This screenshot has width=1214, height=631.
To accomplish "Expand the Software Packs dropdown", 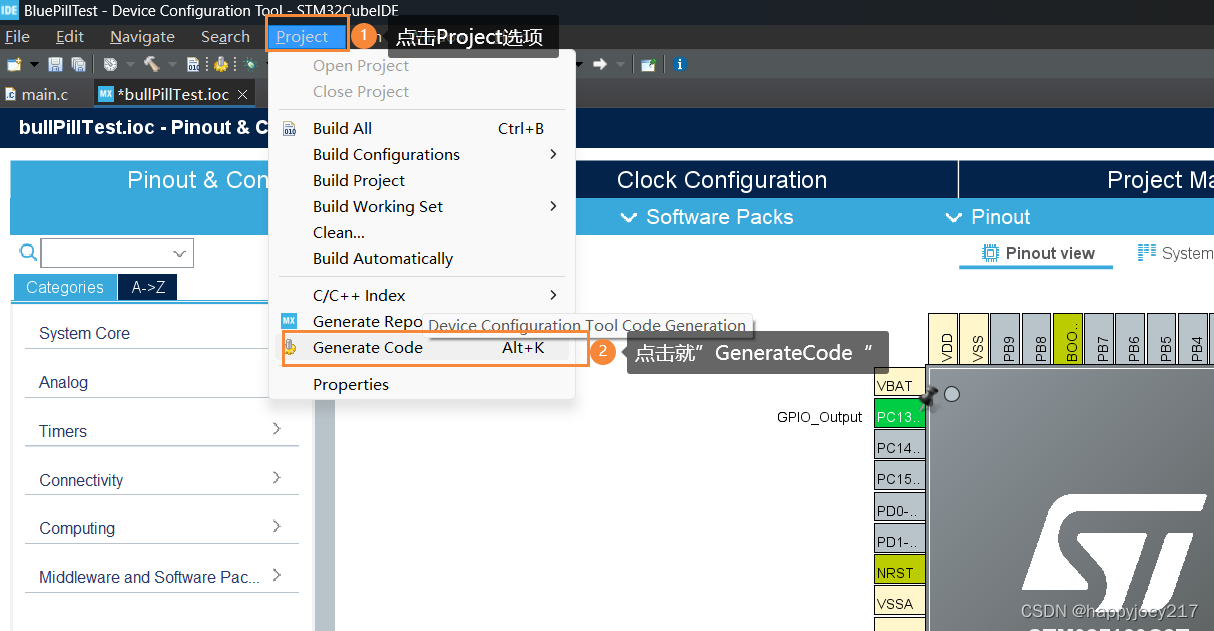I will [707, 217].
